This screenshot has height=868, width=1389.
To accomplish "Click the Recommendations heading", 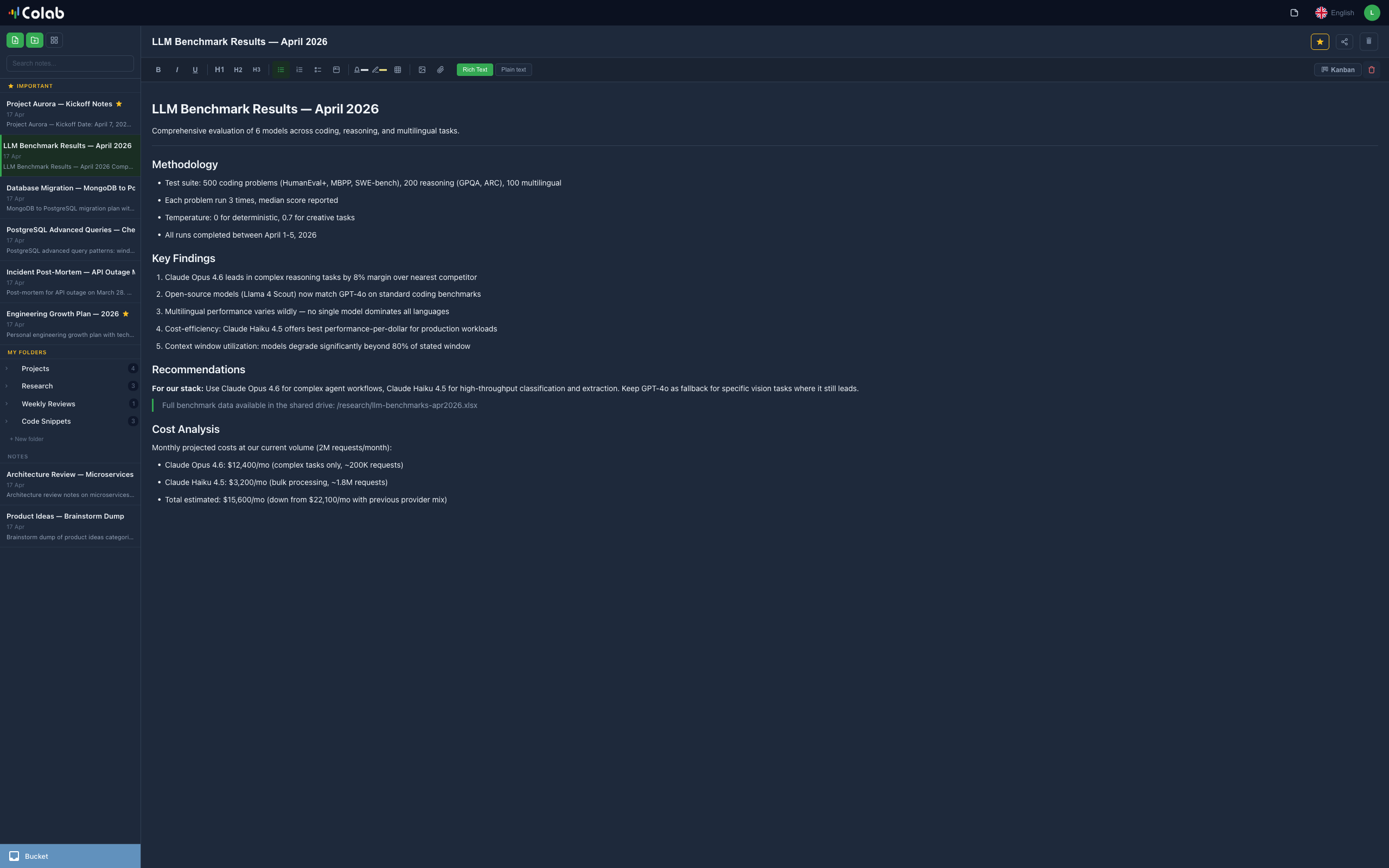I will [199, 369].
